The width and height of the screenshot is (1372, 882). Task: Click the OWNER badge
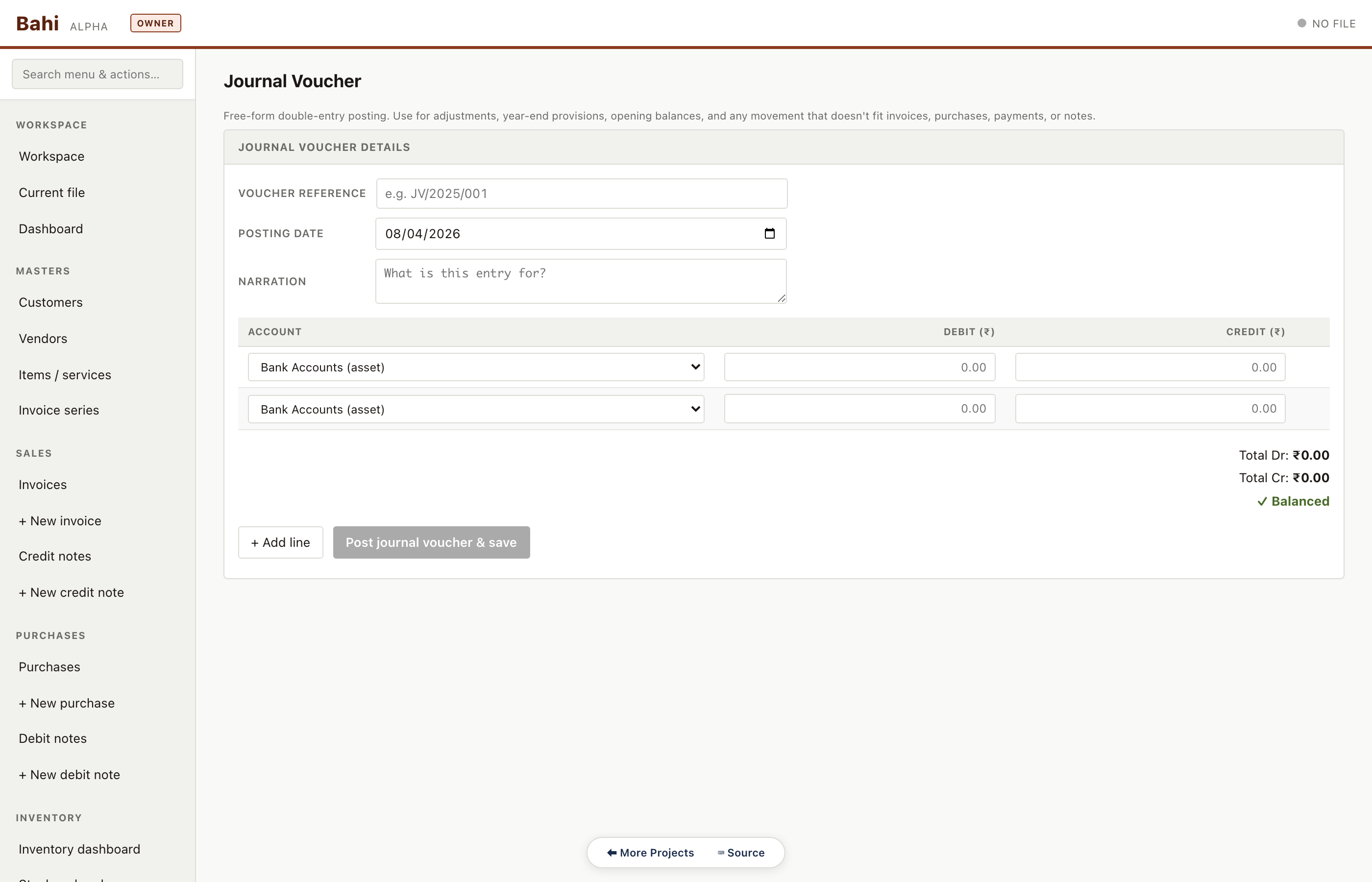[x=155, y=24]
